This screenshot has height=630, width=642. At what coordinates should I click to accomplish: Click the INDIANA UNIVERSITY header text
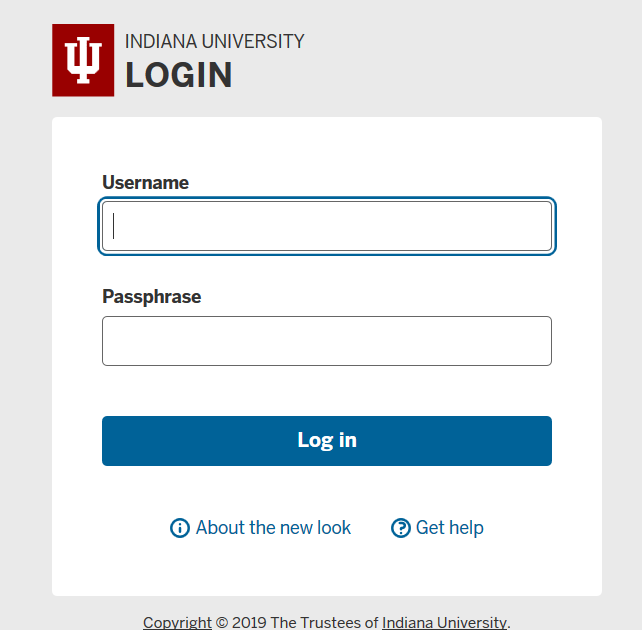pos(214,42)
